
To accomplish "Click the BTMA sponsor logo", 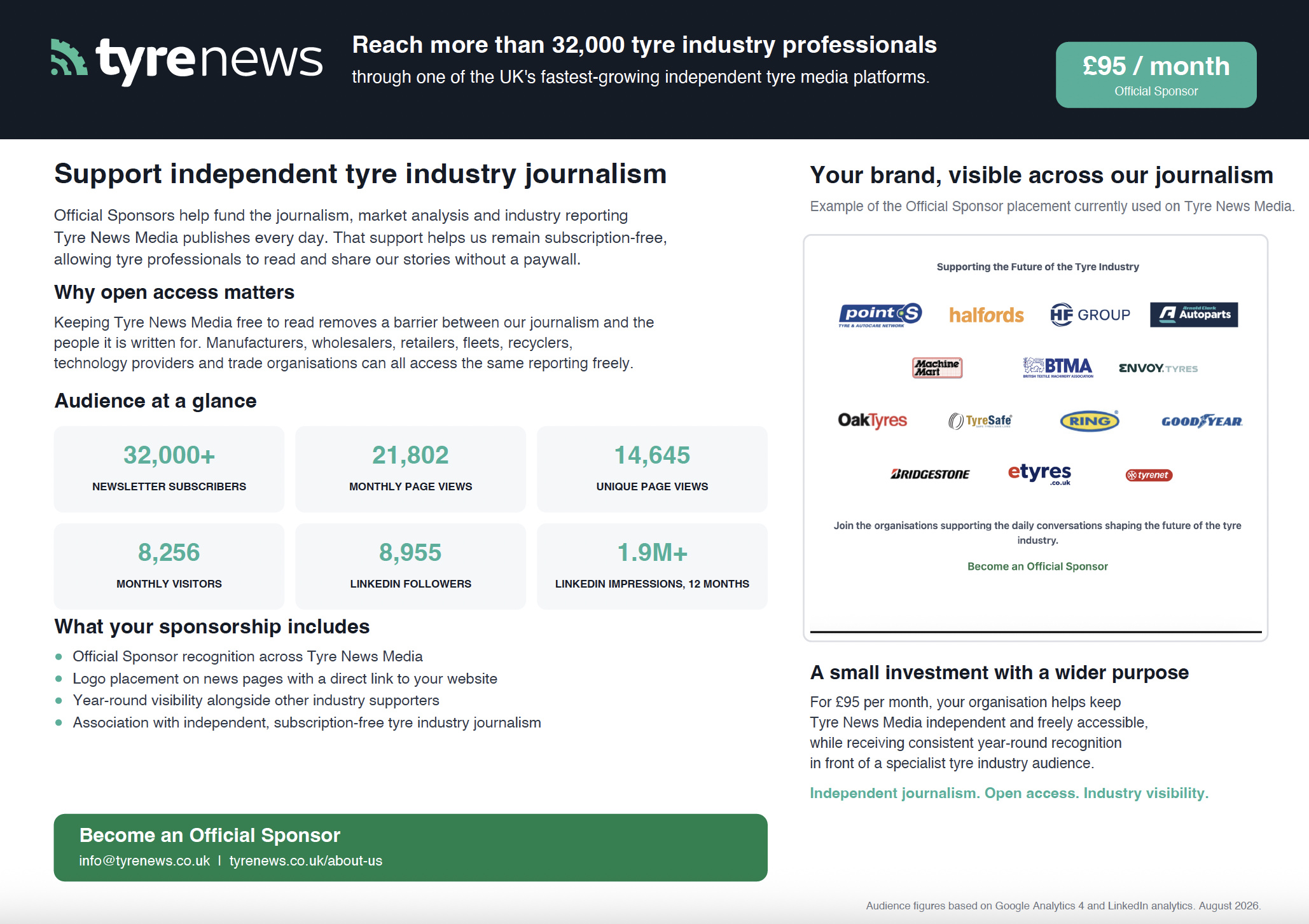I will click(x=1058, y=368).
